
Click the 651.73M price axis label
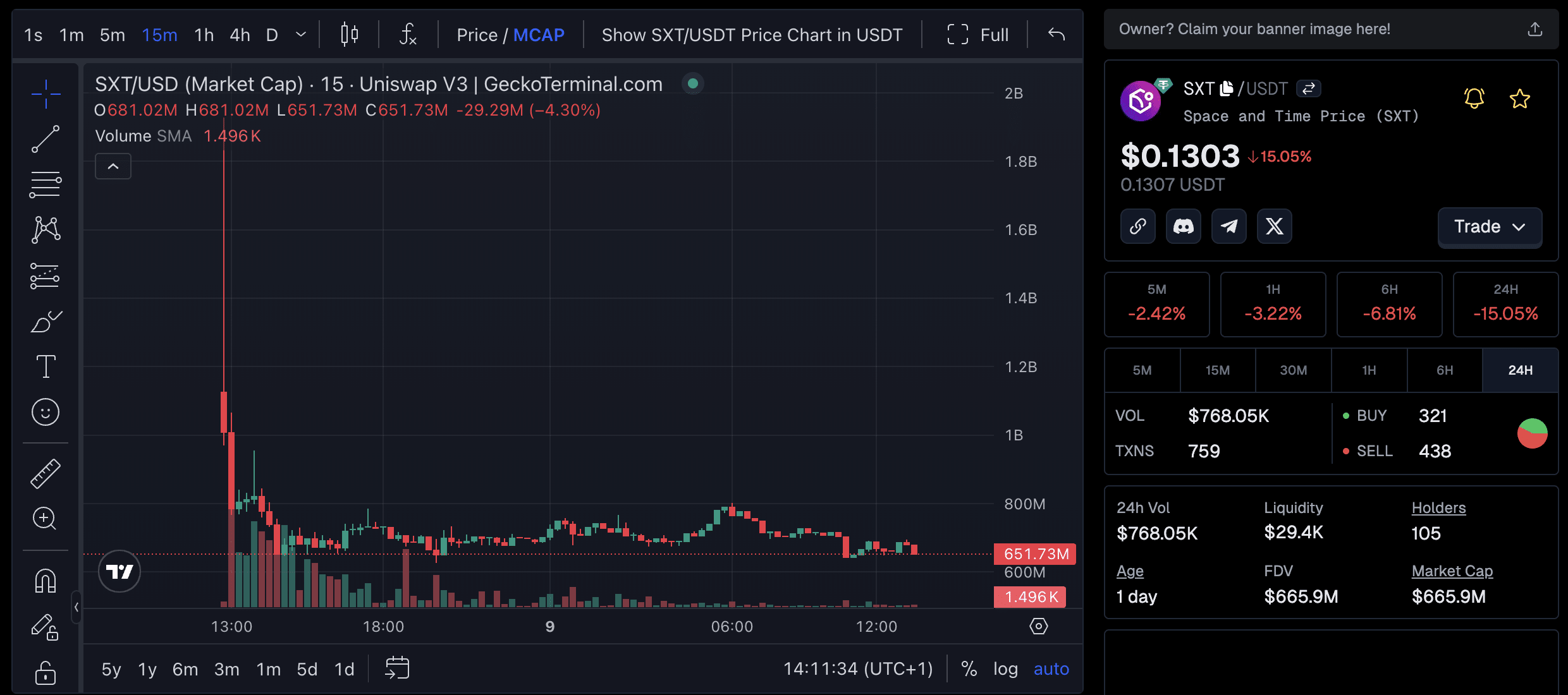(x=1035, y=554)
